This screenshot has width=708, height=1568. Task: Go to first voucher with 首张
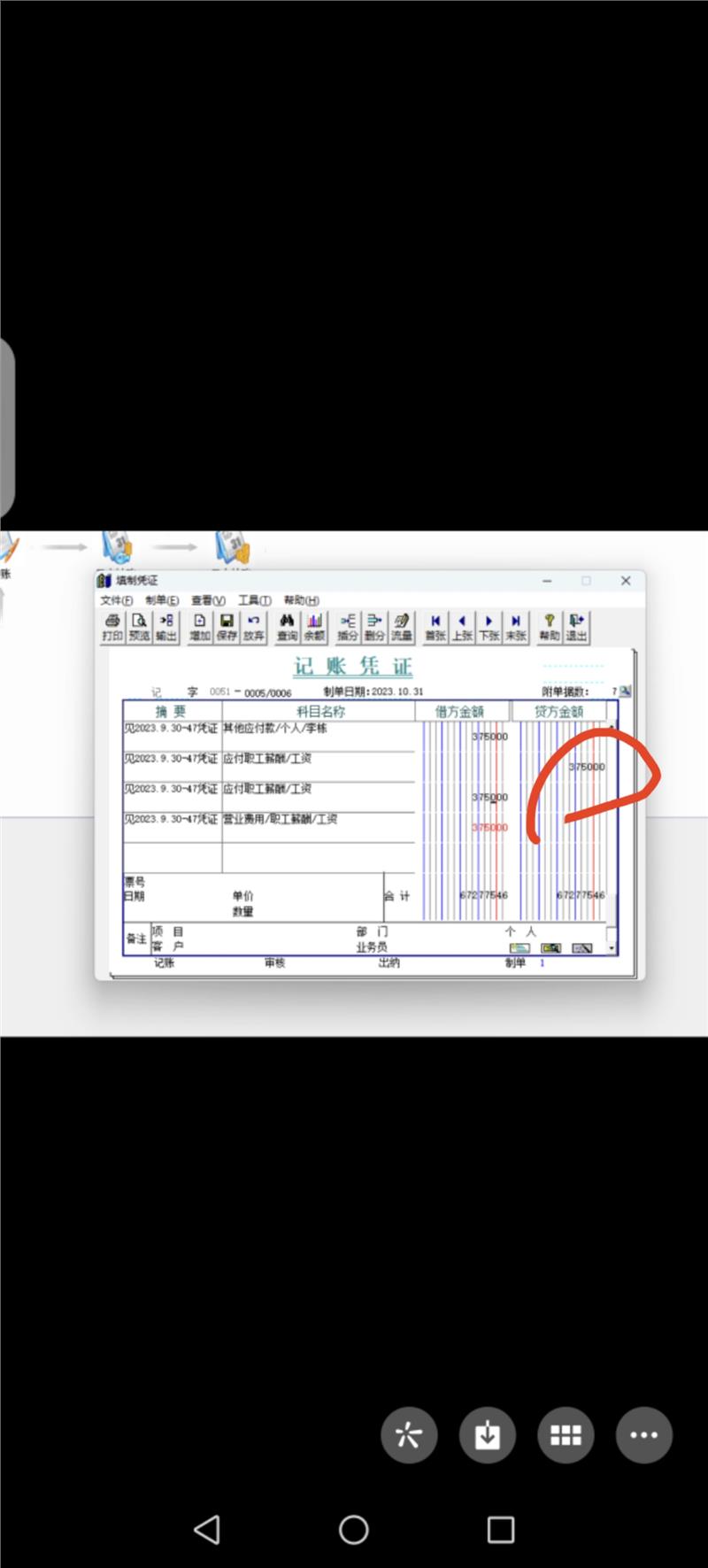pos(435,627)
